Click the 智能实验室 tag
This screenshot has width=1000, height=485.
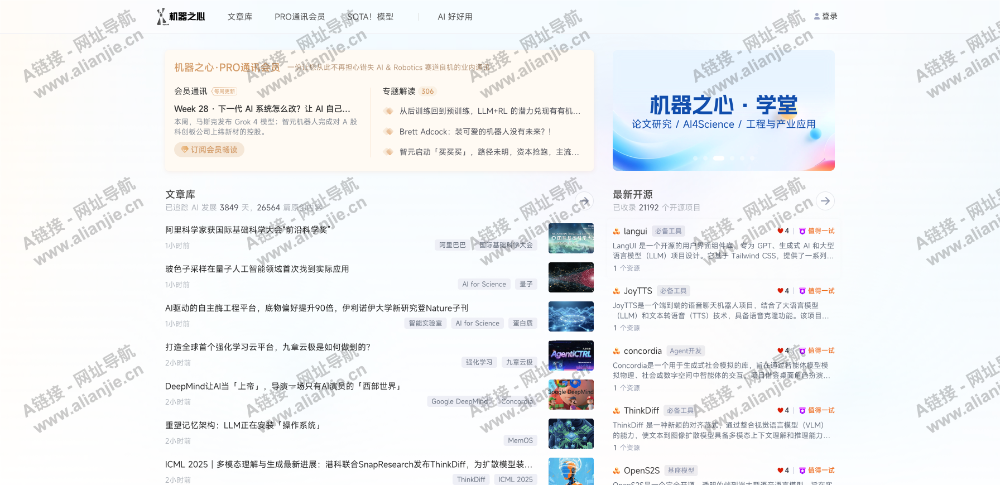[x=426, y=323]
